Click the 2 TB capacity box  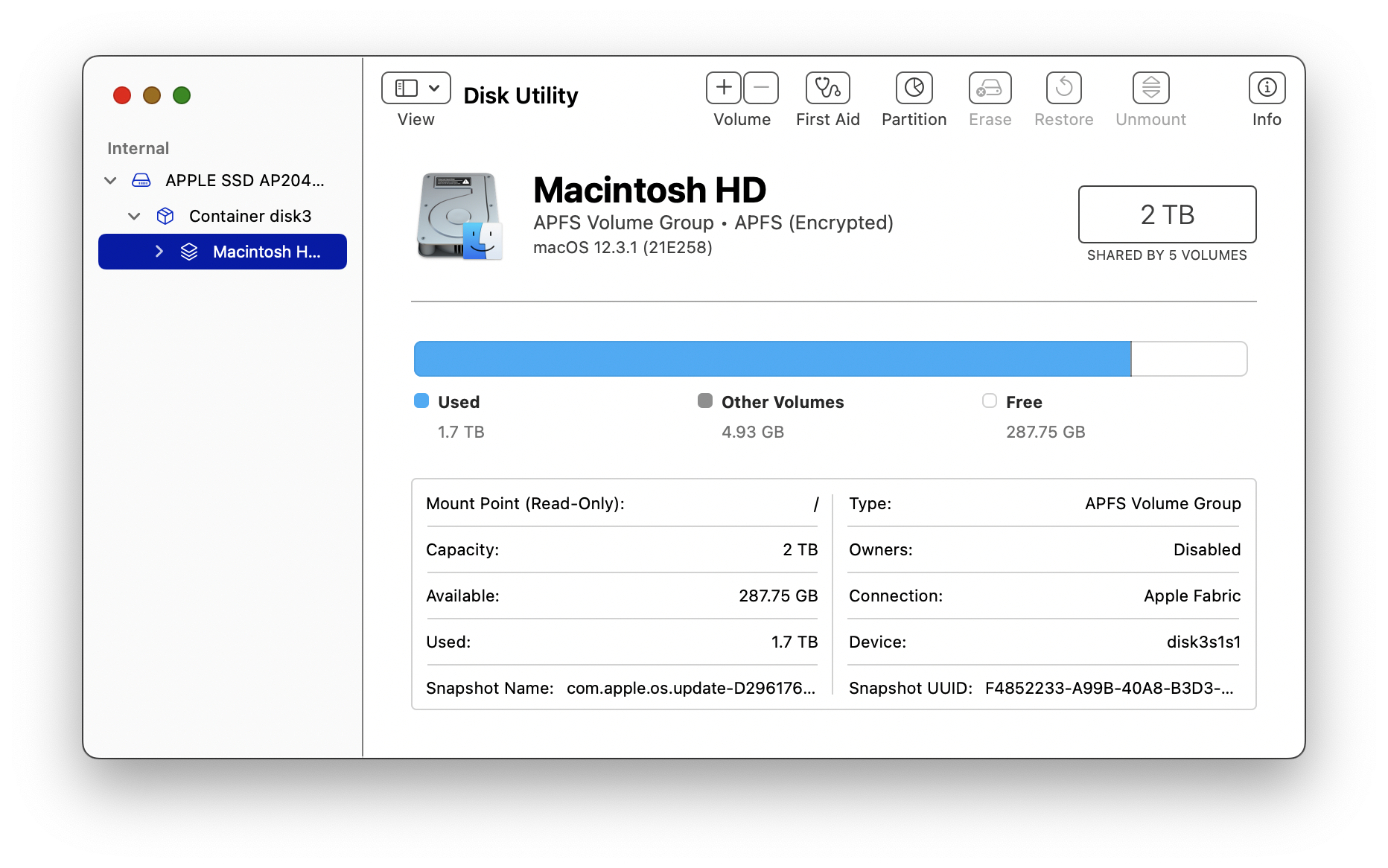point(1168,214)
